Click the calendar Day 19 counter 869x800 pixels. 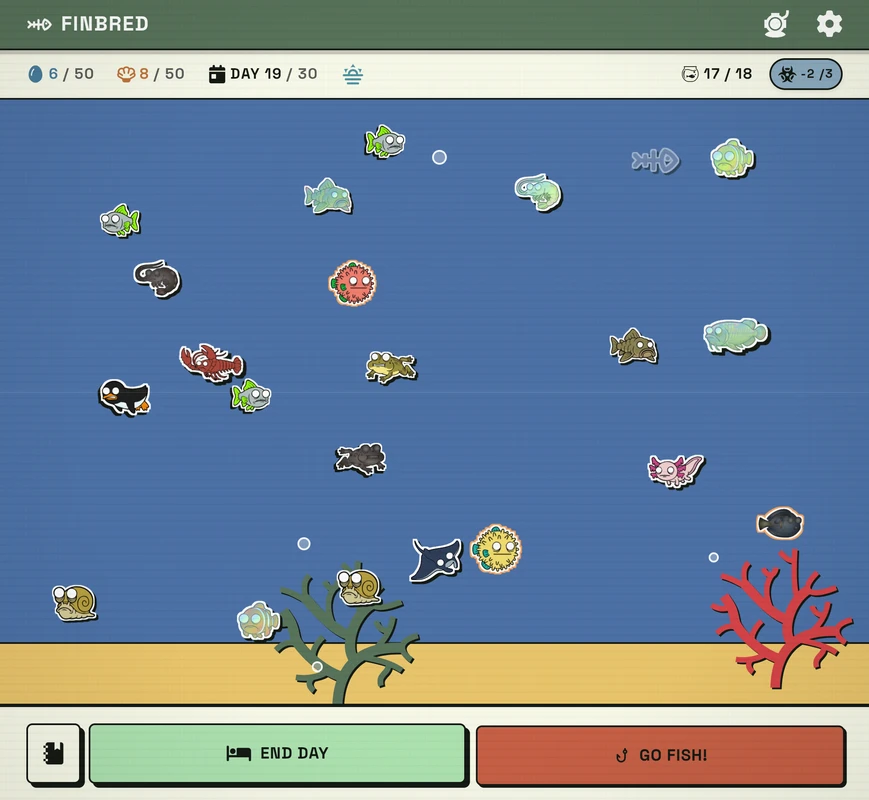coord(263,74)
